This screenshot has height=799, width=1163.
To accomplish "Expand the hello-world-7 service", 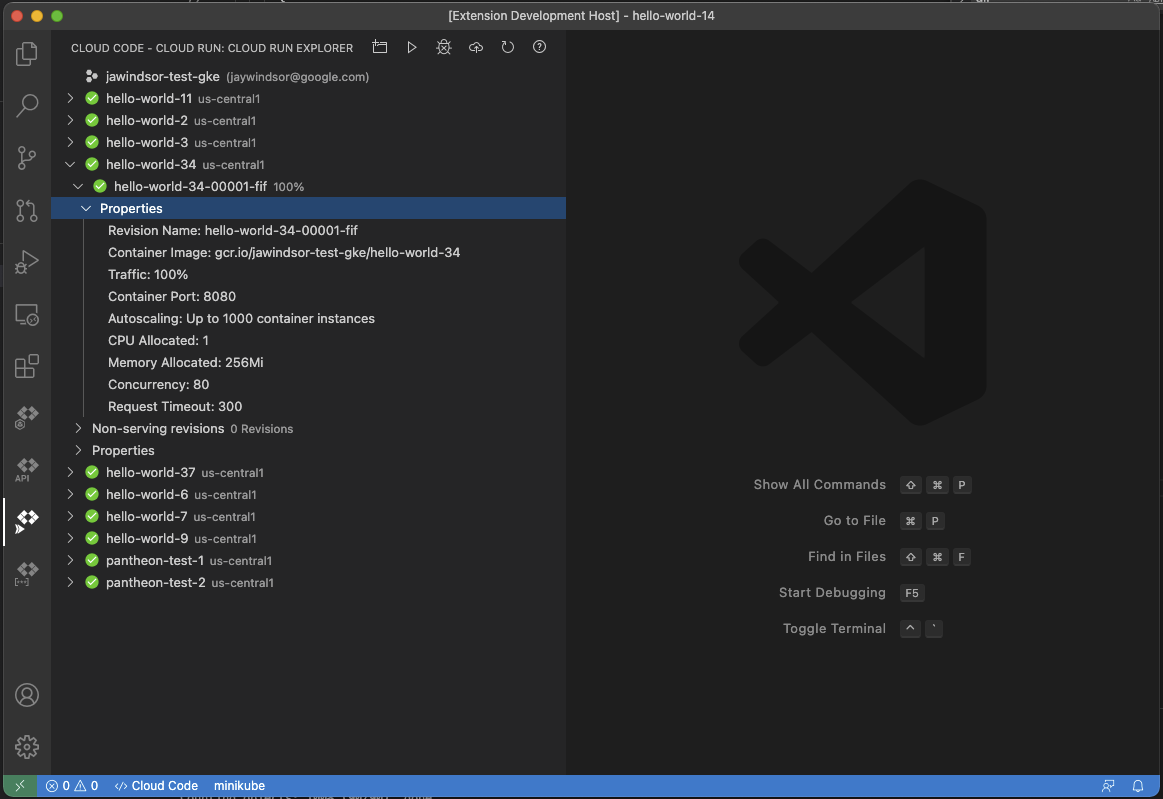I will [70, 516].
